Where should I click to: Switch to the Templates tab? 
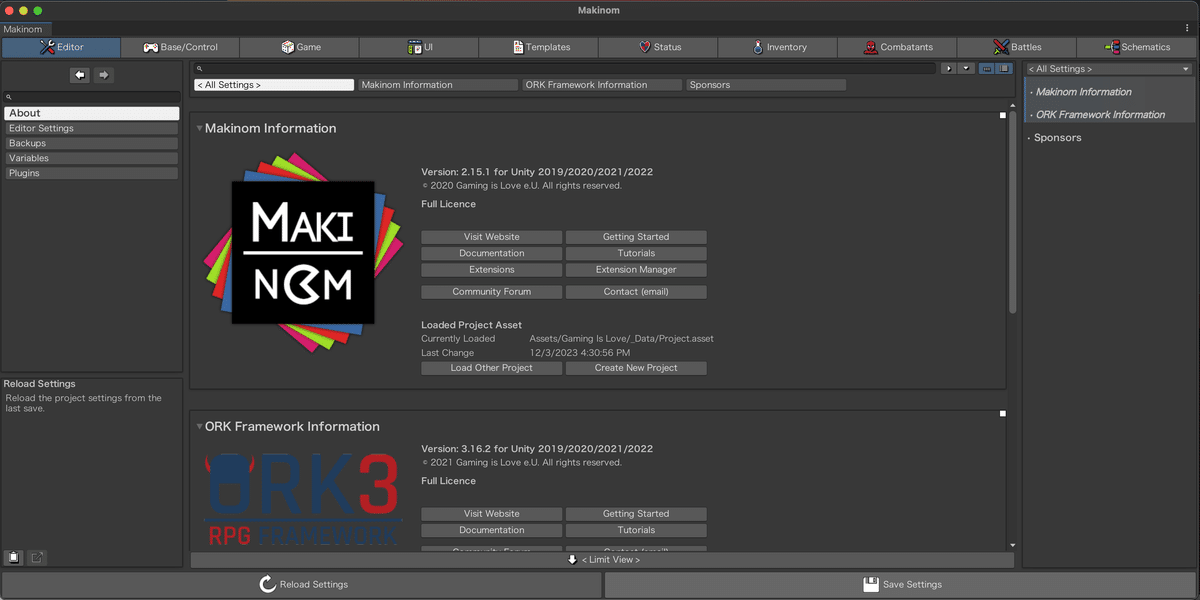pos(539,47)
